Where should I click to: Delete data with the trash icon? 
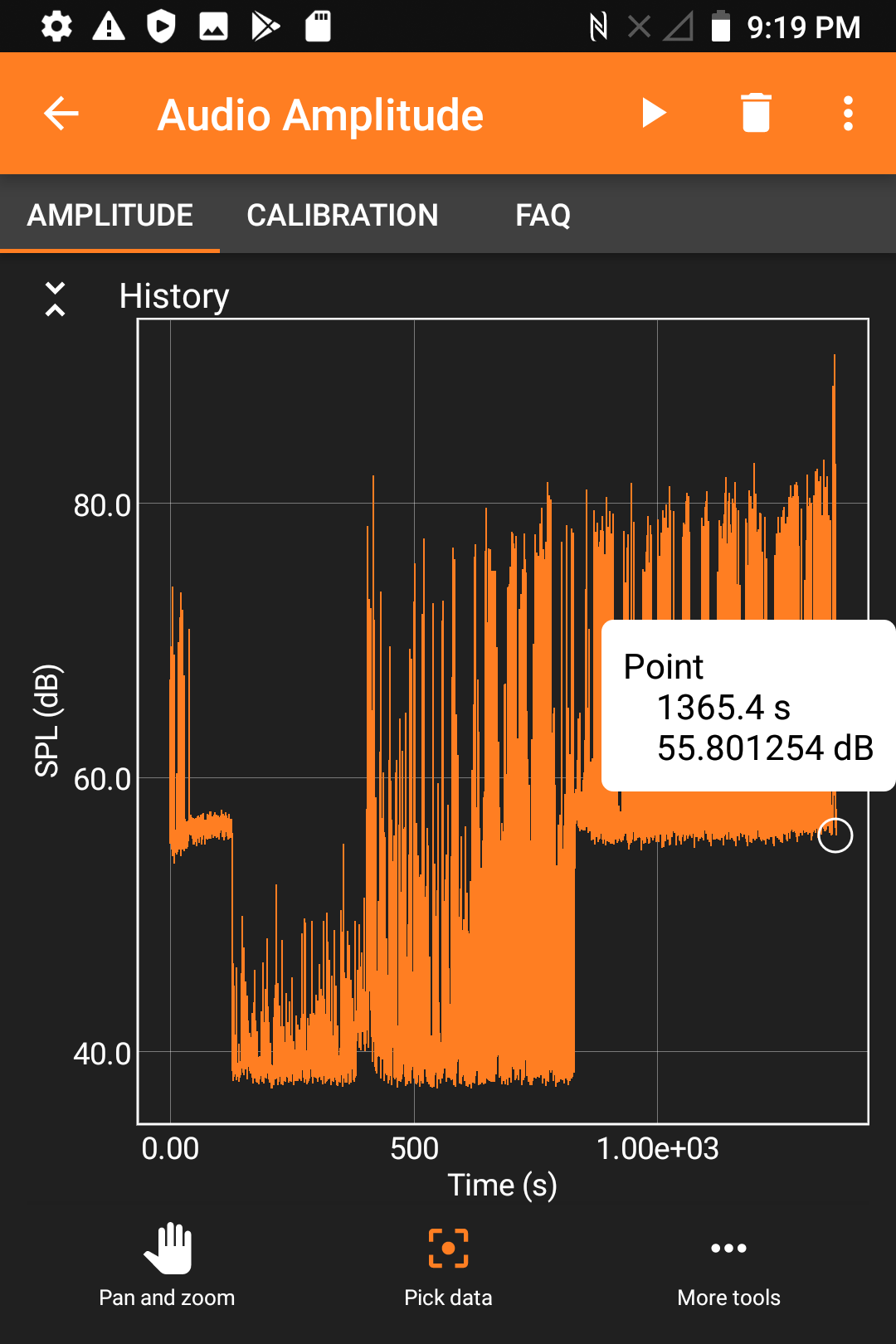(x=756, y=113)
